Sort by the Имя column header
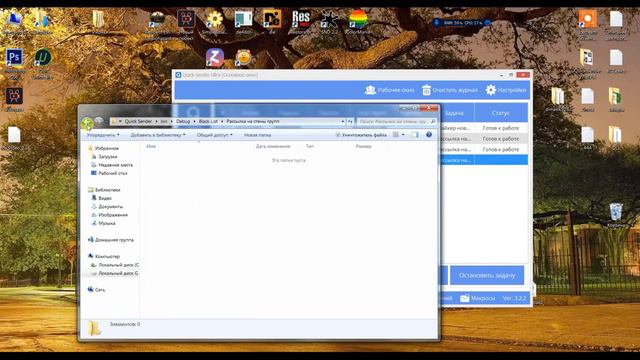Image resolution: width=640 pixels, height=360 pixels. click(151, 146)
